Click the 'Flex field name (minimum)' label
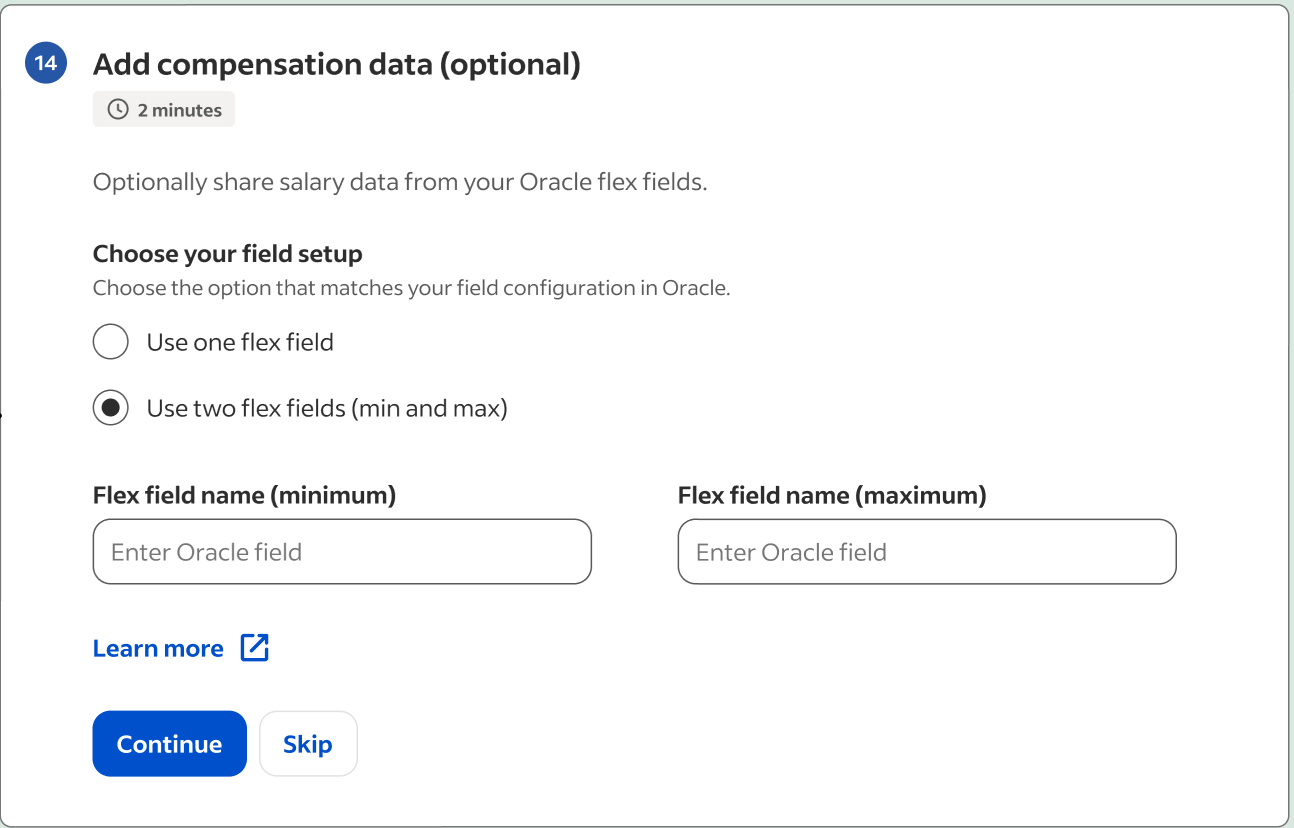 [x=244, y=495]
